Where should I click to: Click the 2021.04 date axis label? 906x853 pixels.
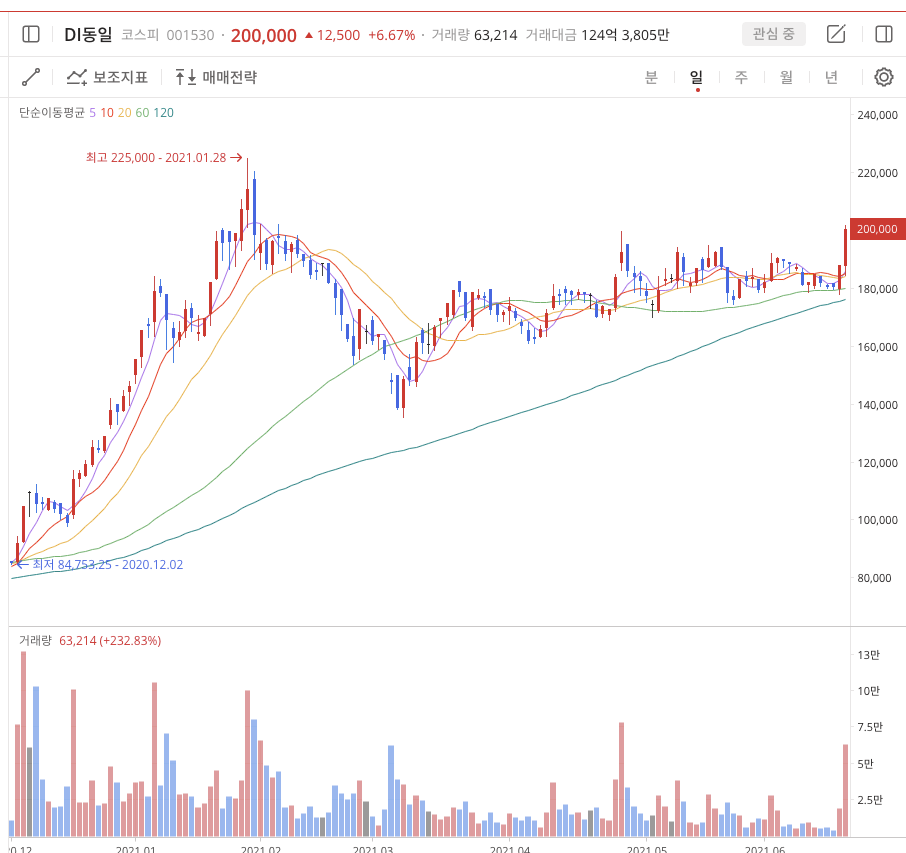point(510,848)
